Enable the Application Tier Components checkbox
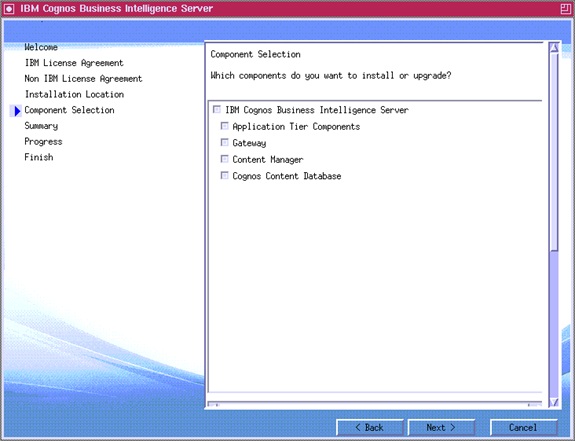The height and width of the screenshot is (441, 575). (224, 126)
